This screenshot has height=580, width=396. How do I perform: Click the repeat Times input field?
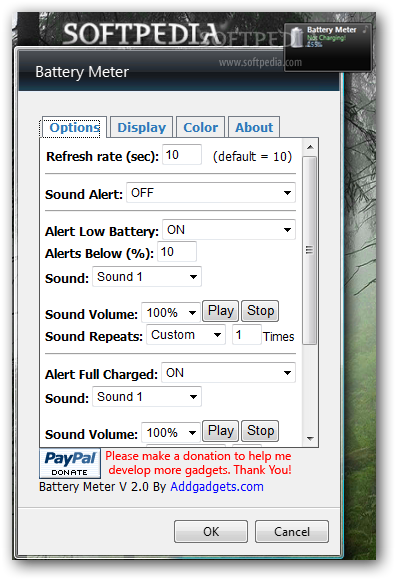(247, 335)
